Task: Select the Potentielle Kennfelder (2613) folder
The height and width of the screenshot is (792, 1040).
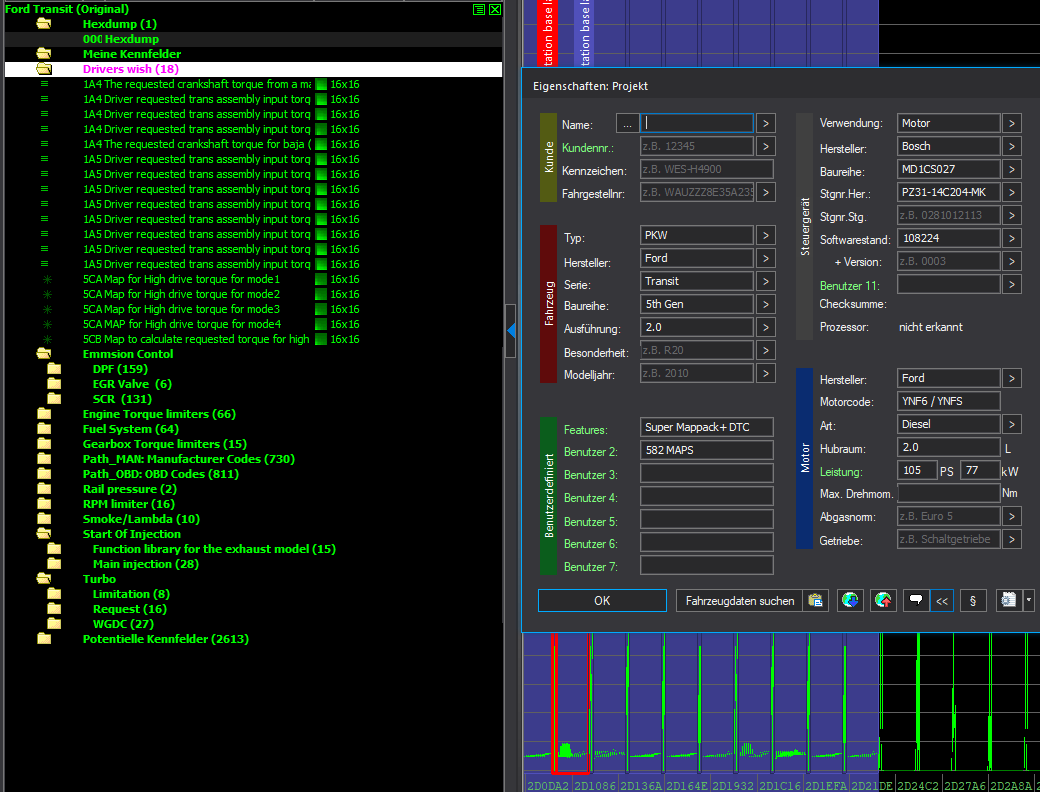Action: [x=165, y=639]
